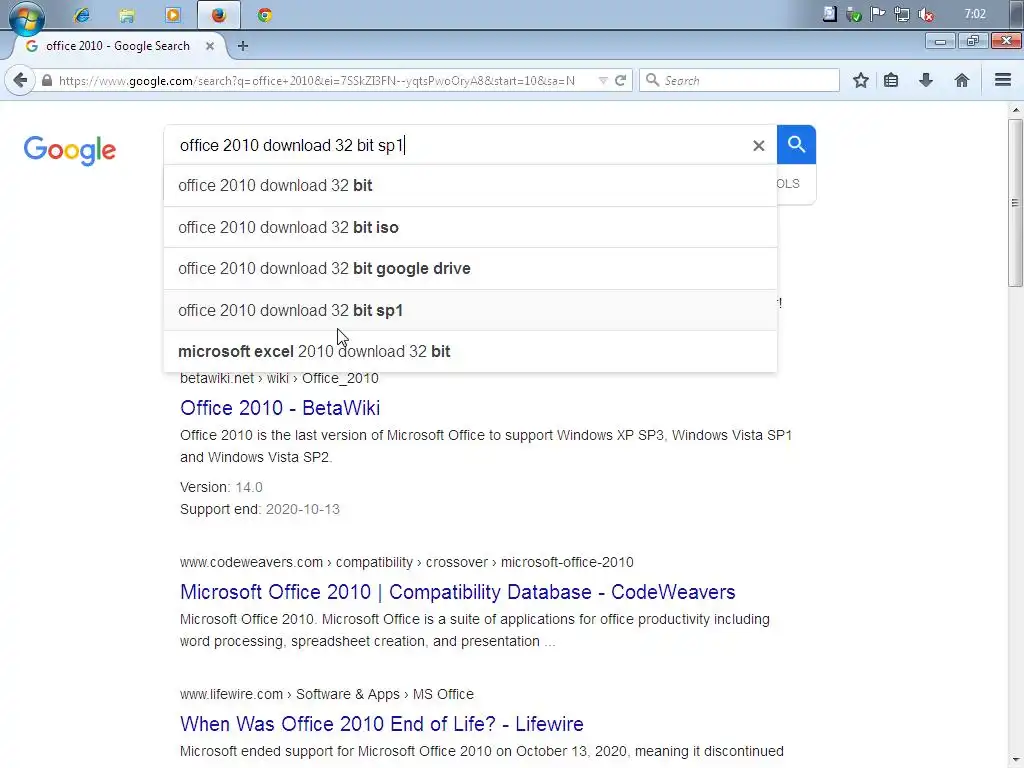Click the scrollbar up arrow

1015,110
